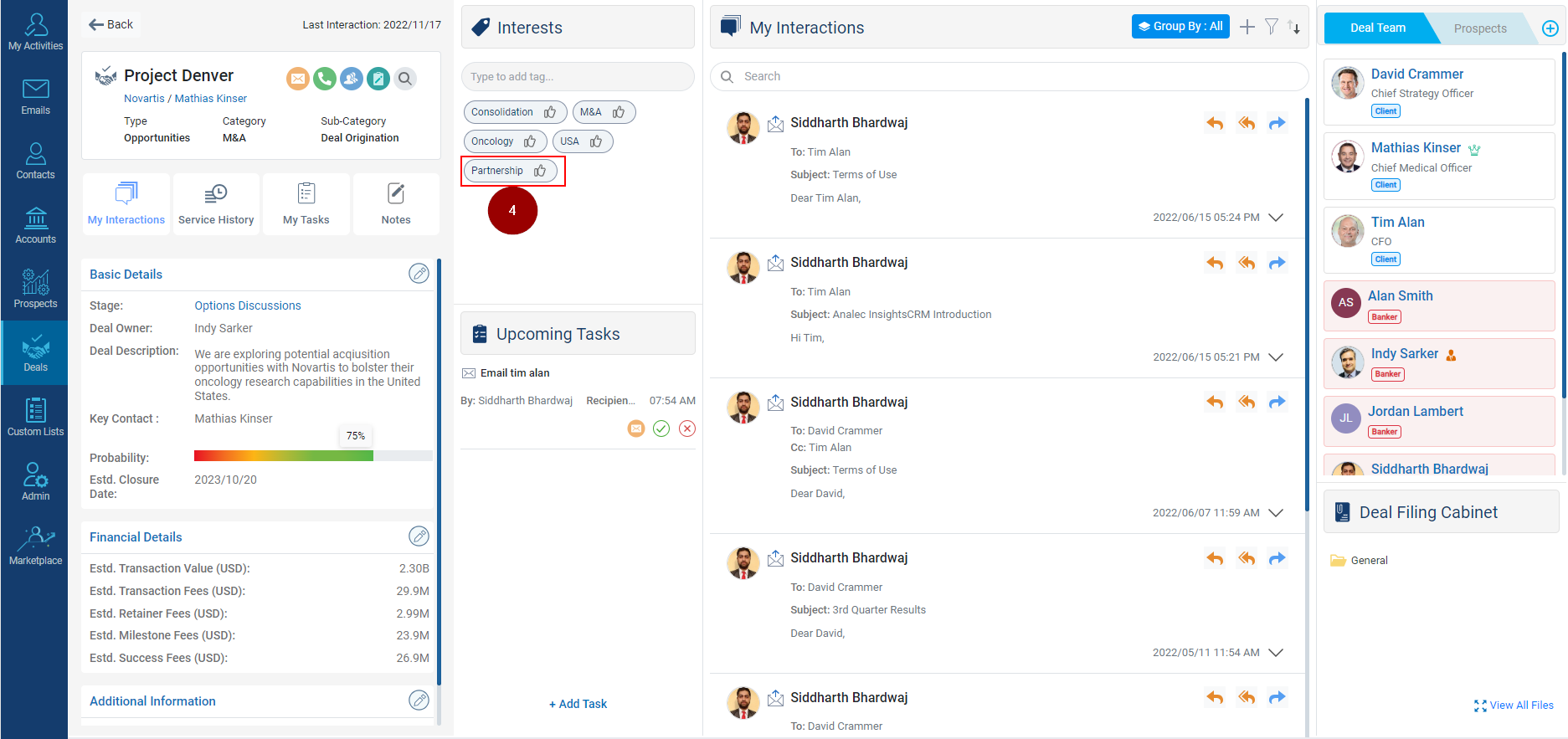The height and width of the screenshot is (739, 1568).
Task: Select the Deal Team tab
Action: 1377,28
